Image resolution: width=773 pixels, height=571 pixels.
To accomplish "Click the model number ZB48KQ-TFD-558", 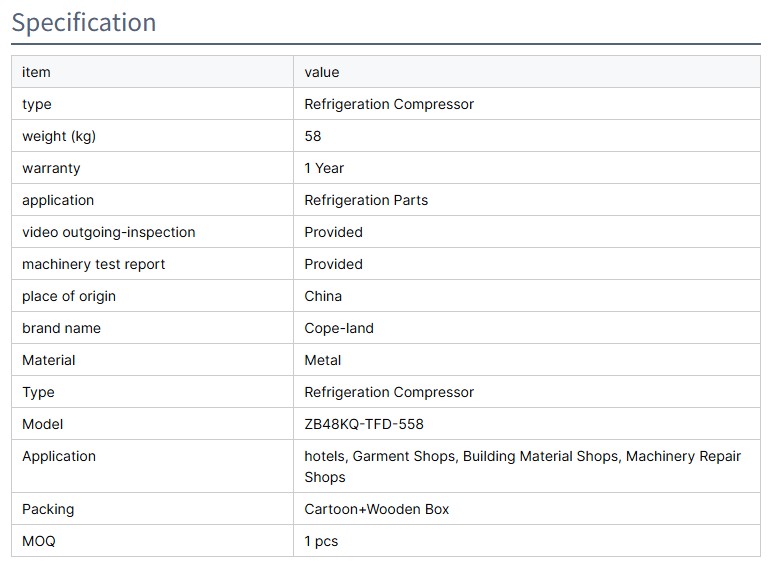I will (364, 424).
